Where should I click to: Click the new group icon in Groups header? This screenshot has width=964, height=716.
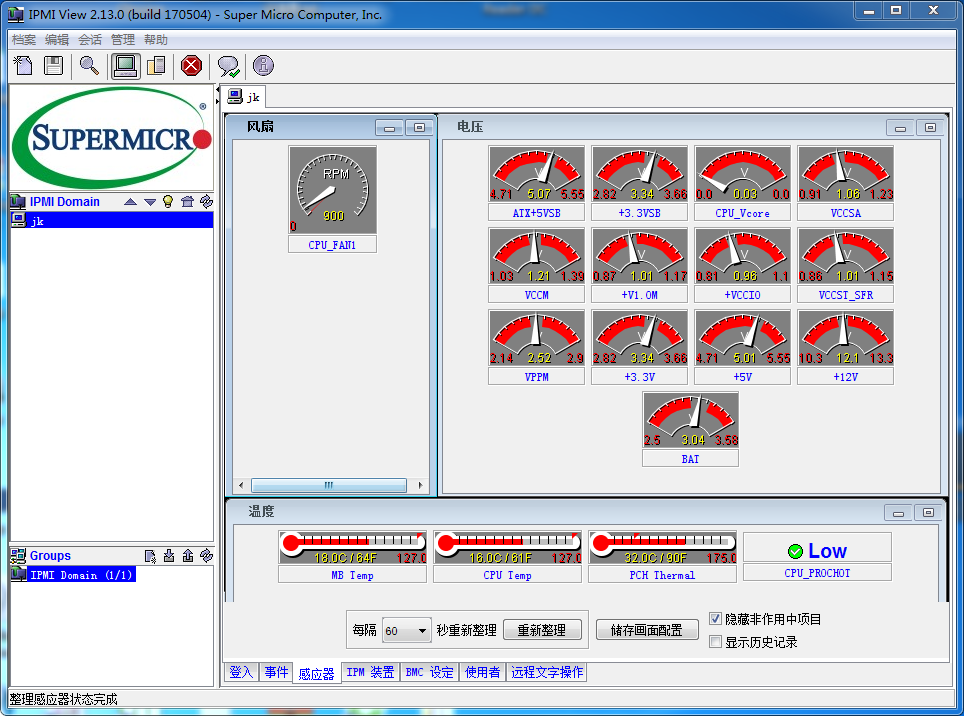pos(151,556)
